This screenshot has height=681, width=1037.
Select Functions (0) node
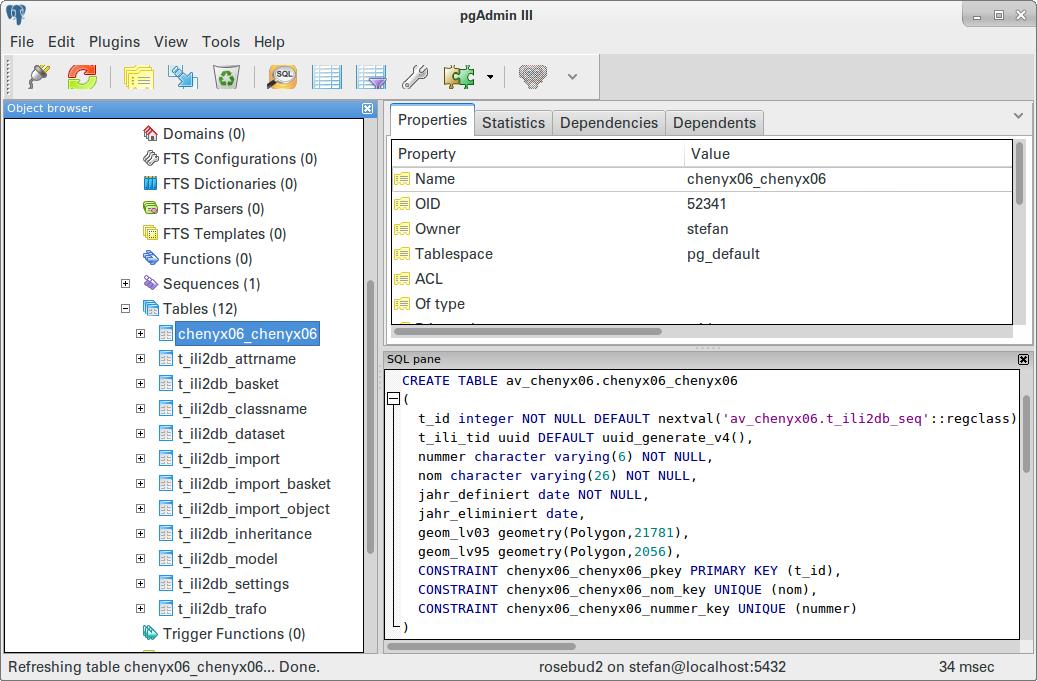click(x=208, y=259)
